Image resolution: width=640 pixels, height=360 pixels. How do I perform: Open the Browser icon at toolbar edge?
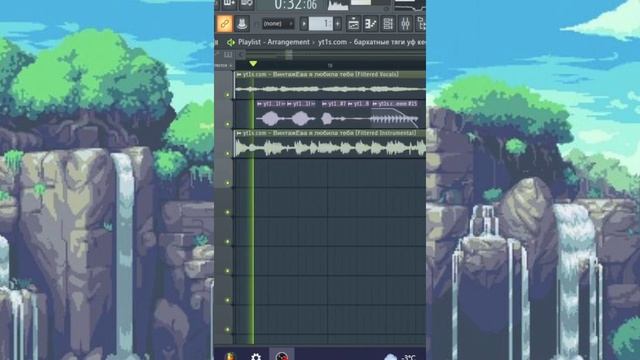pos(421,24)
